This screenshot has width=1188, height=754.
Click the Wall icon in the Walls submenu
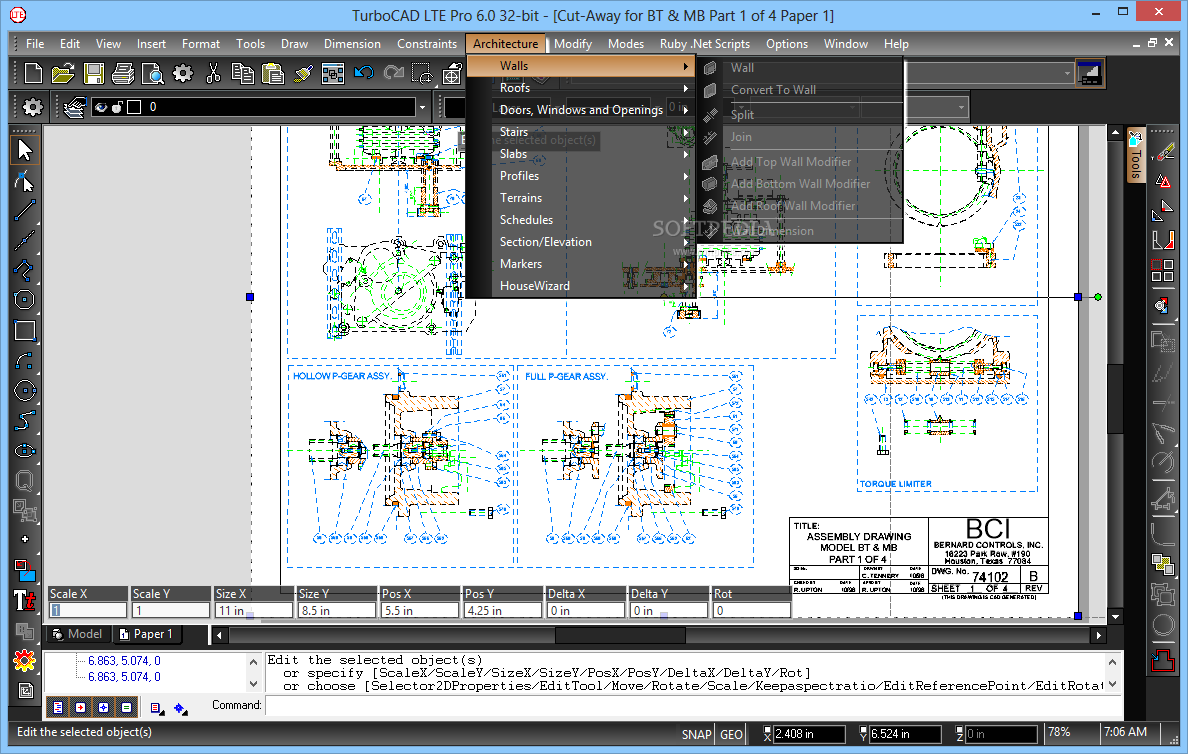click(710, 68)
